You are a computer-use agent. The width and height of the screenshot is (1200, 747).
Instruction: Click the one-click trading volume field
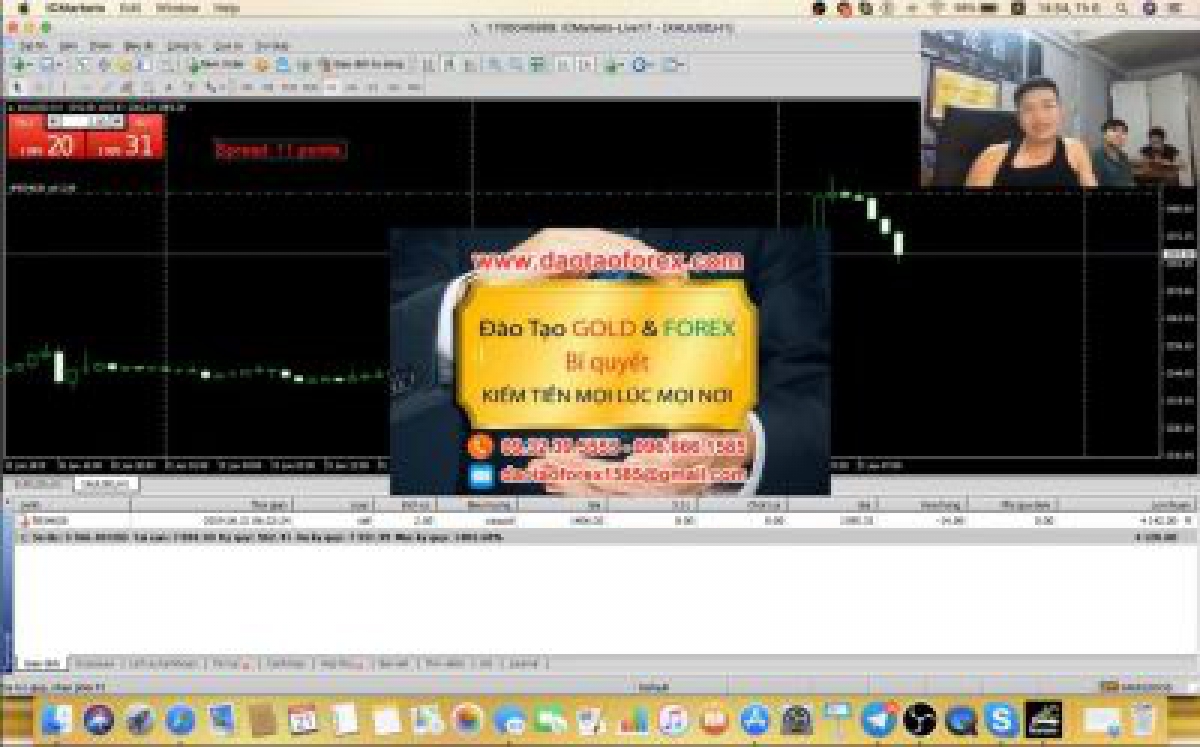86,121
